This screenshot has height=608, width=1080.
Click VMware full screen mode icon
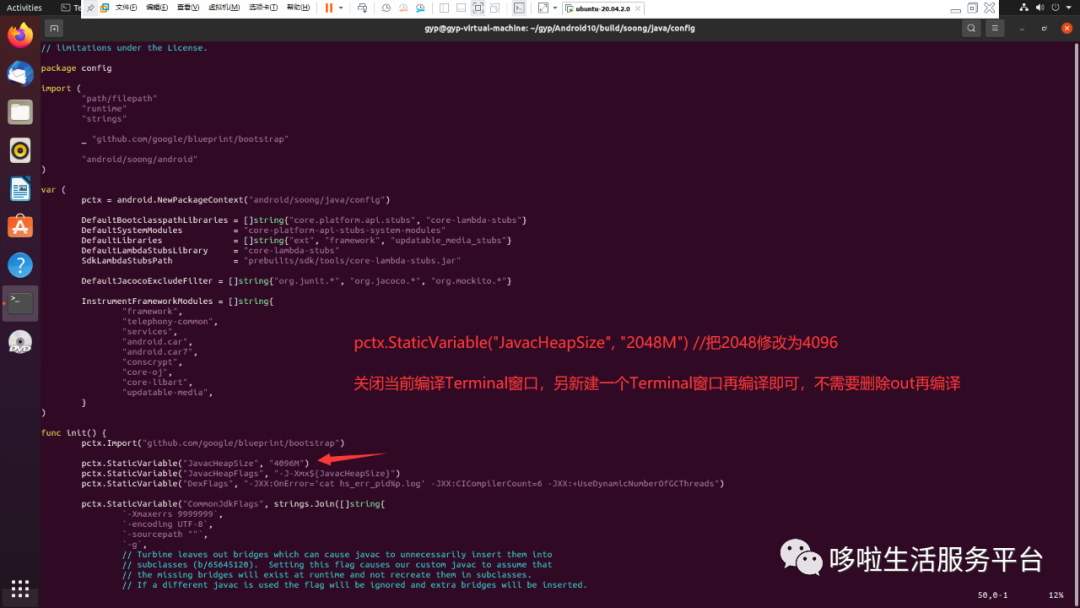(478, 8)
